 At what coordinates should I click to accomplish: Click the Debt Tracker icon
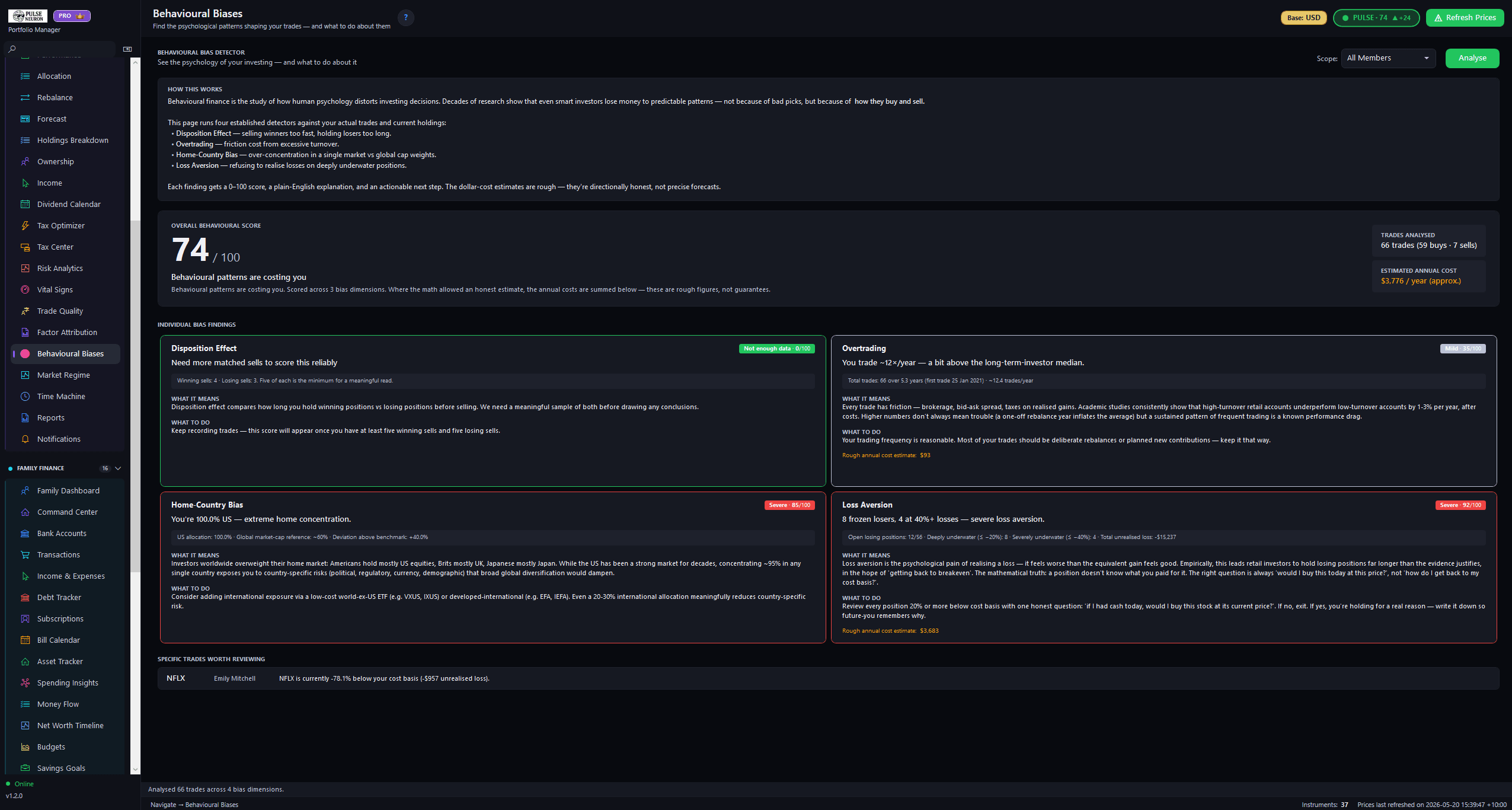pos(25,597)
